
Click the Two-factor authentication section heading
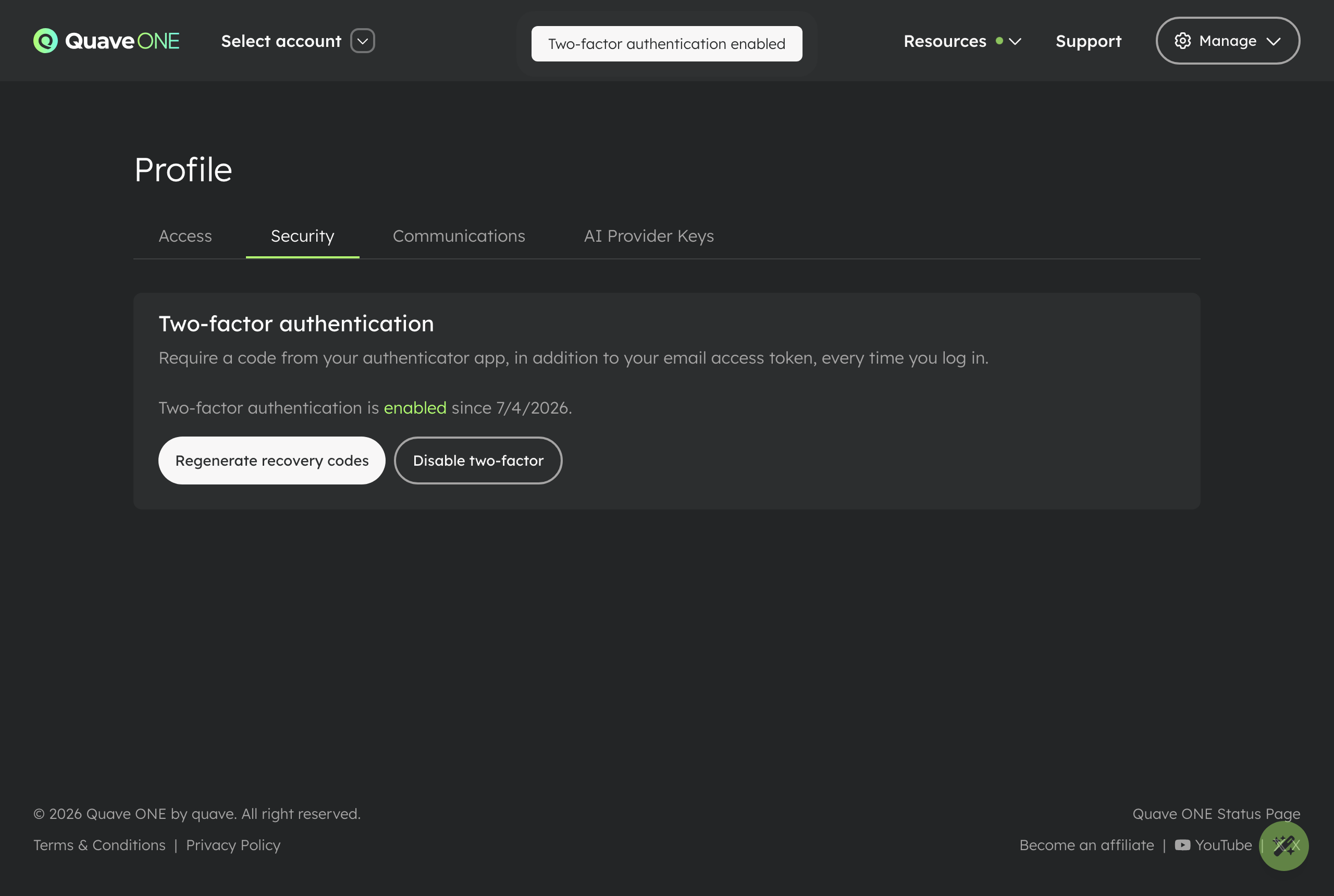tap(296, 323)
